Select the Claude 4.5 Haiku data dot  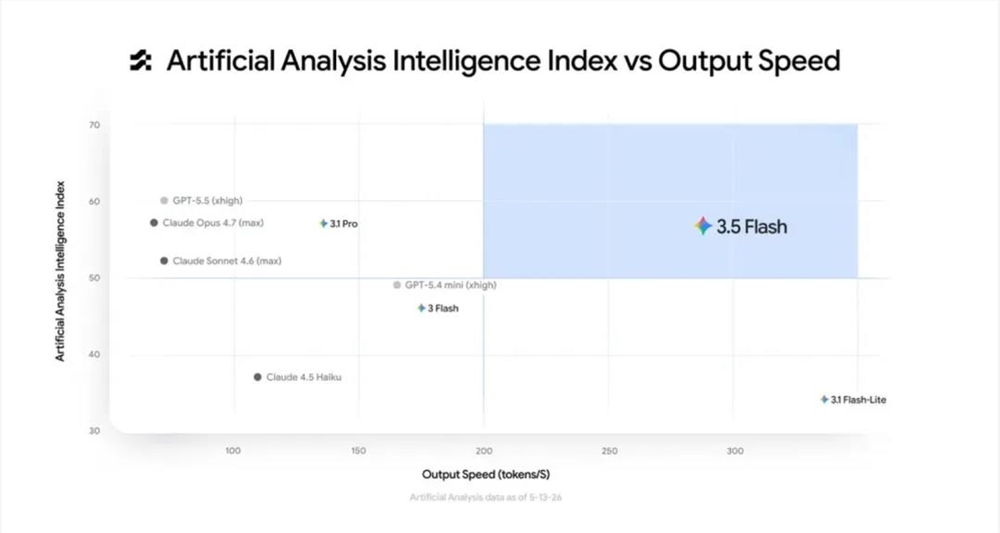(258, 377)
